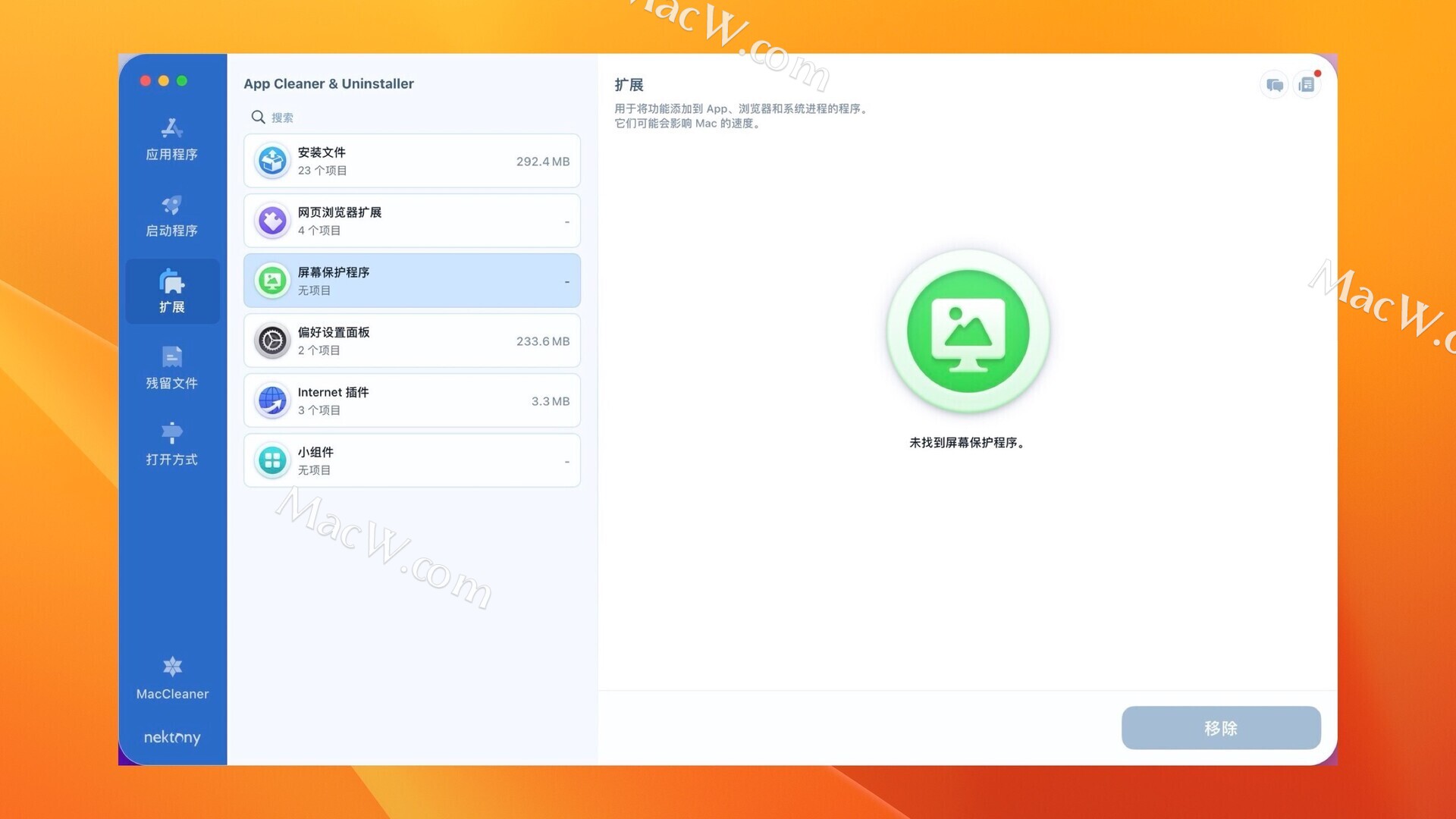This screenshot has width=1456, height=819.
Task: Minimize the window with yellow button
Action: pos(164,80)
